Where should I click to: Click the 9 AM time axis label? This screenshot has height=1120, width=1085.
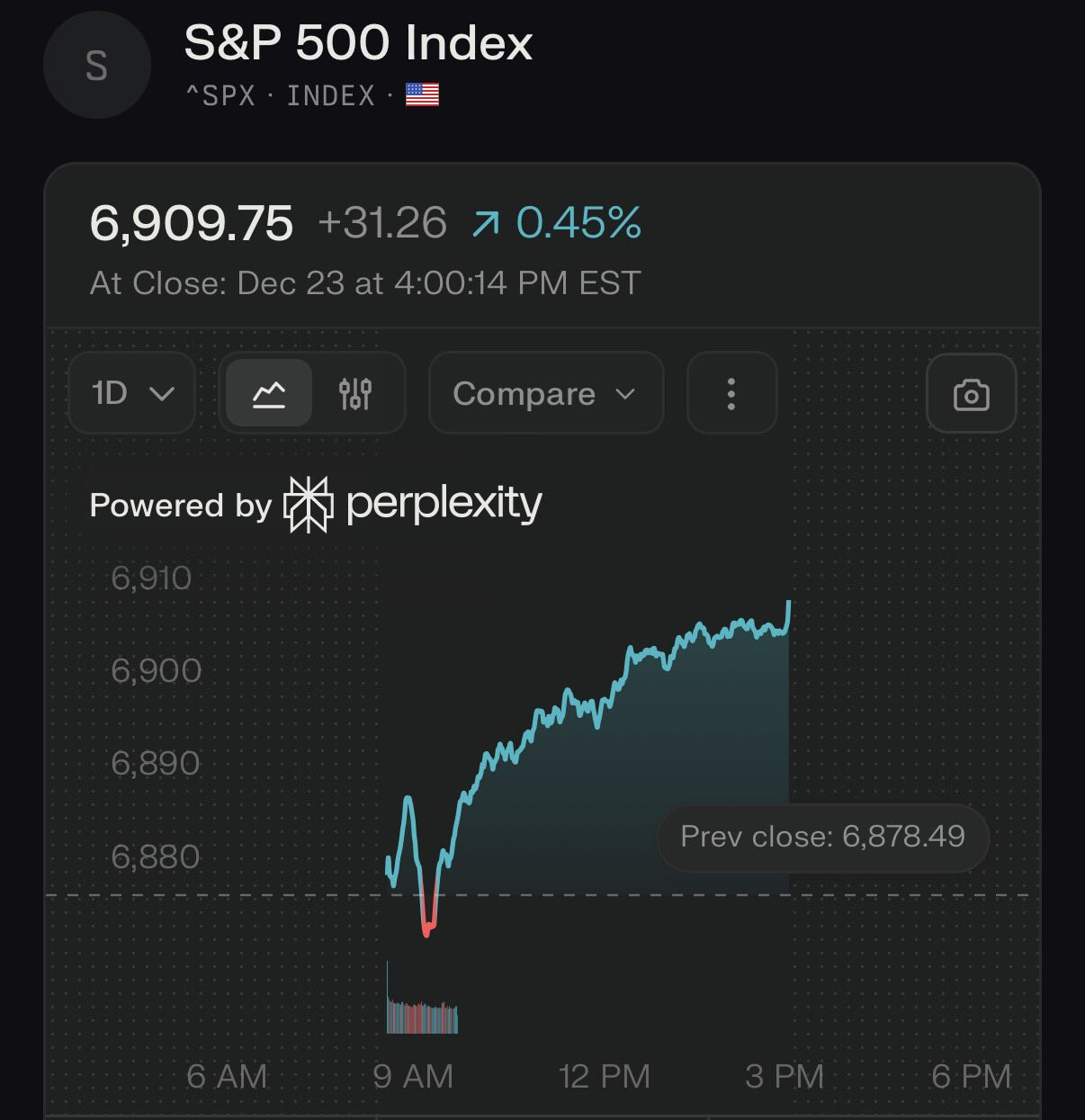413,1076
